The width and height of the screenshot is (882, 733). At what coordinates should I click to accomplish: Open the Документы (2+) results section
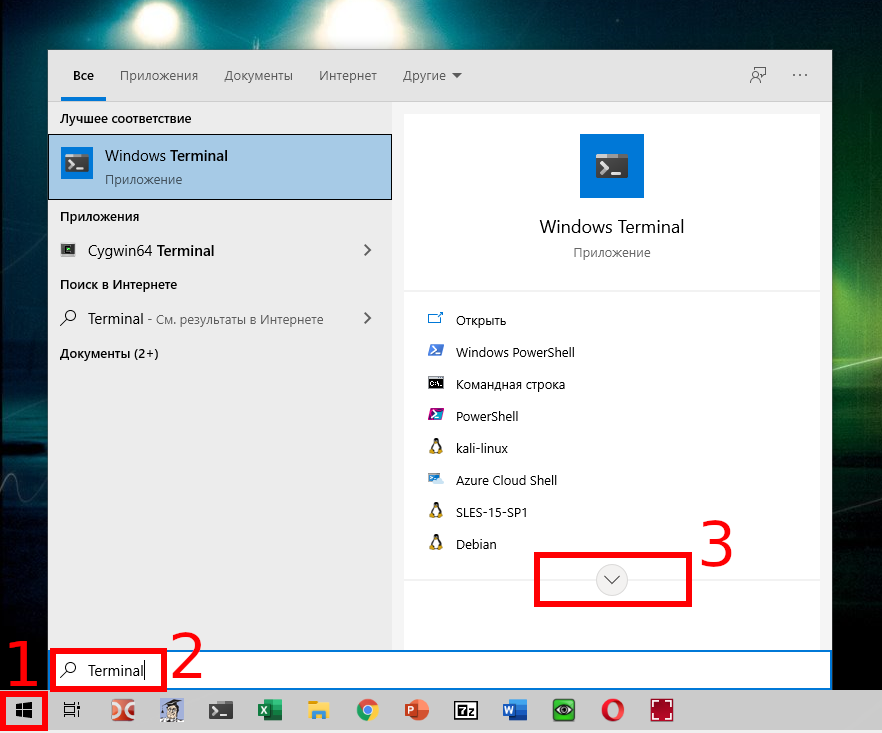109,353
